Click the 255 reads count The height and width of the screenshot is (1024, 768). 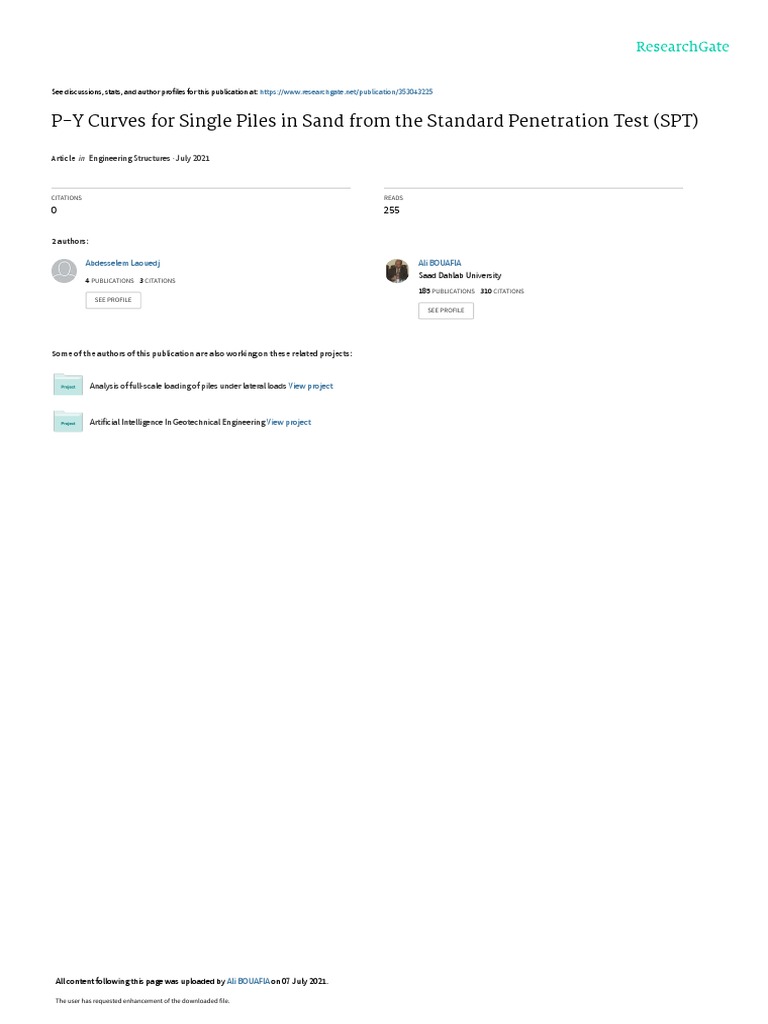coord(392,210)
